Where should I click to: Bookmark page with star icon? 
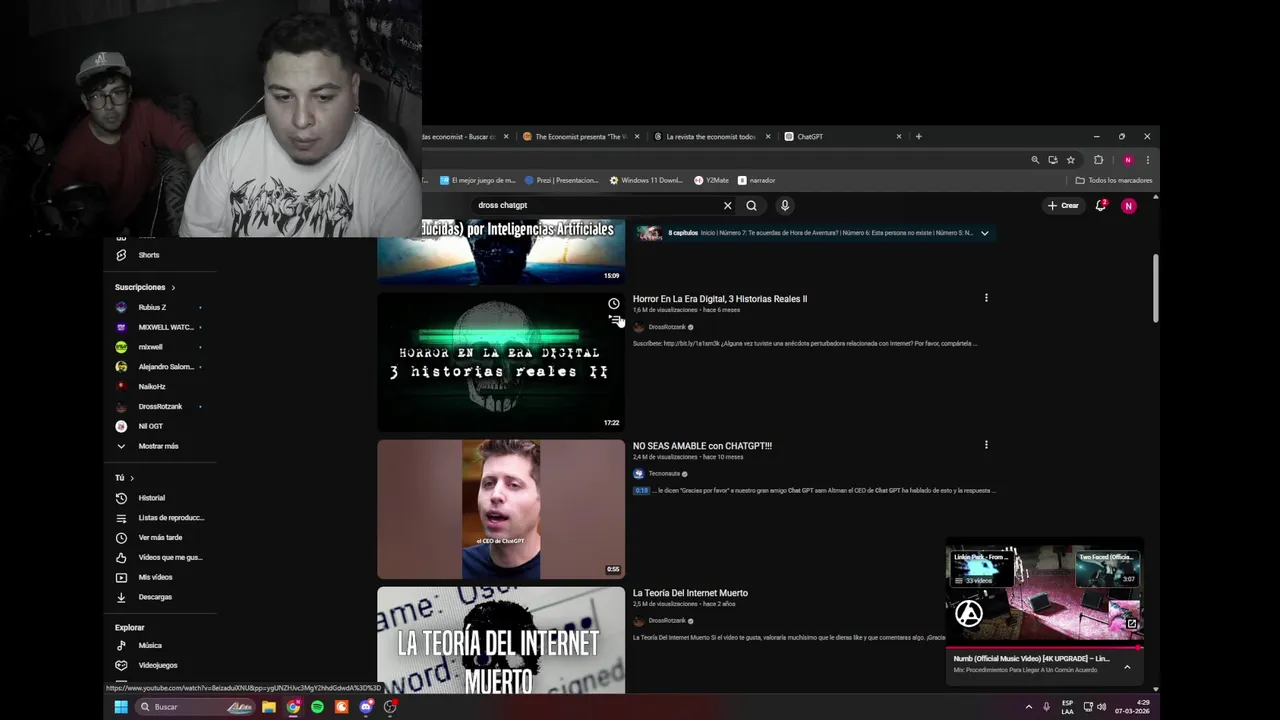tap(1070, 160)
